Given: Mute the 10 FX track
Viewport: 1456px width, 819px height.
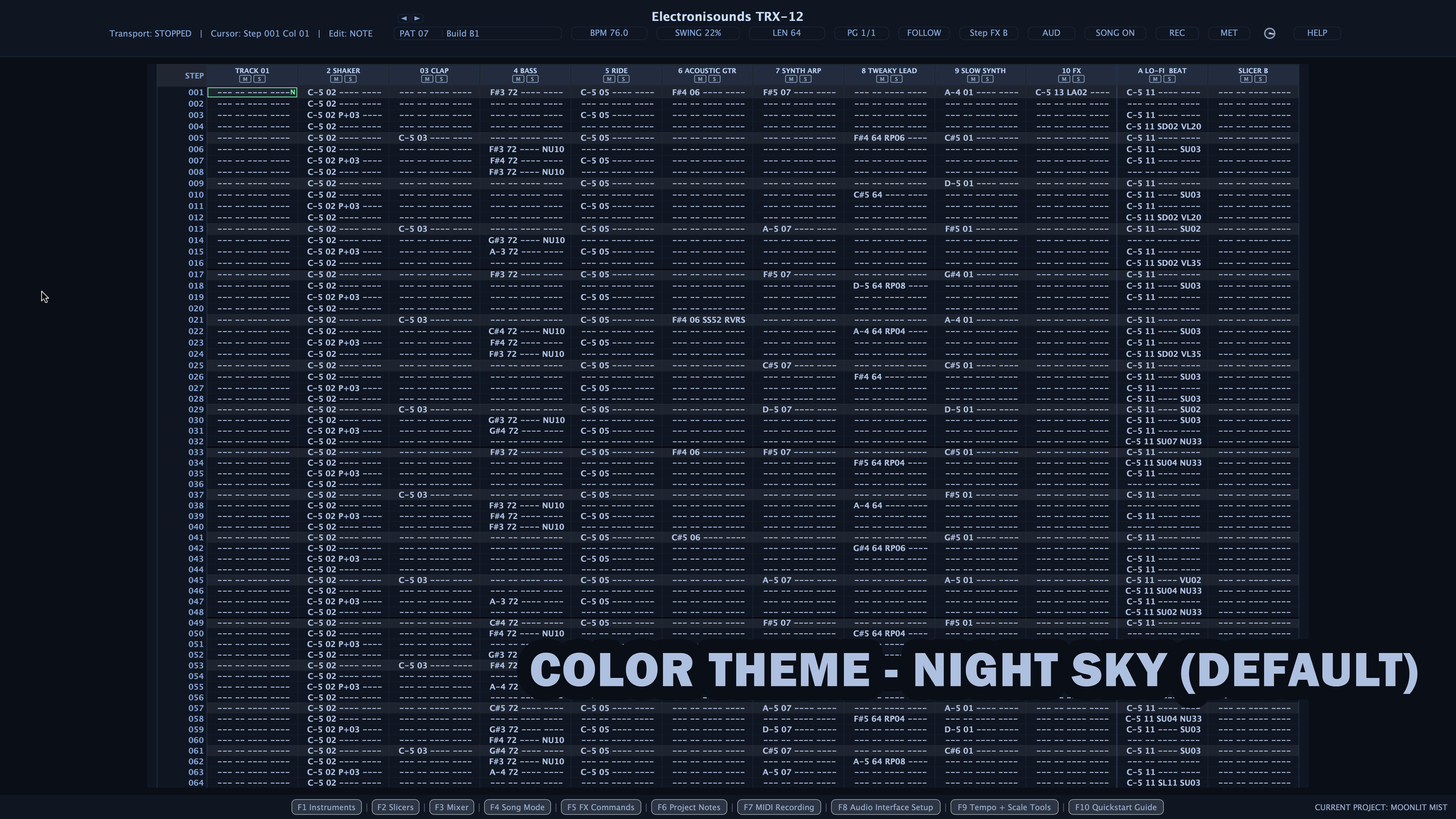Looking at the screenshot, I should (1064, 79).
